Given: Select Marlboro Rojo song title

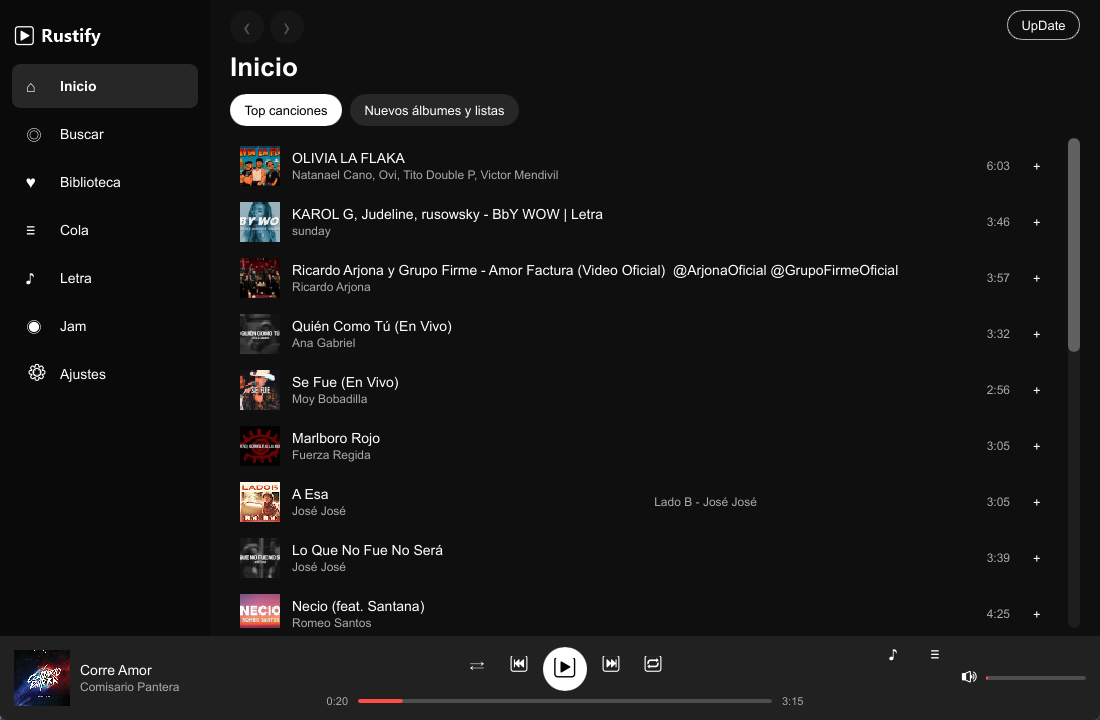Looking at the screenshot, I should point(336,439).
